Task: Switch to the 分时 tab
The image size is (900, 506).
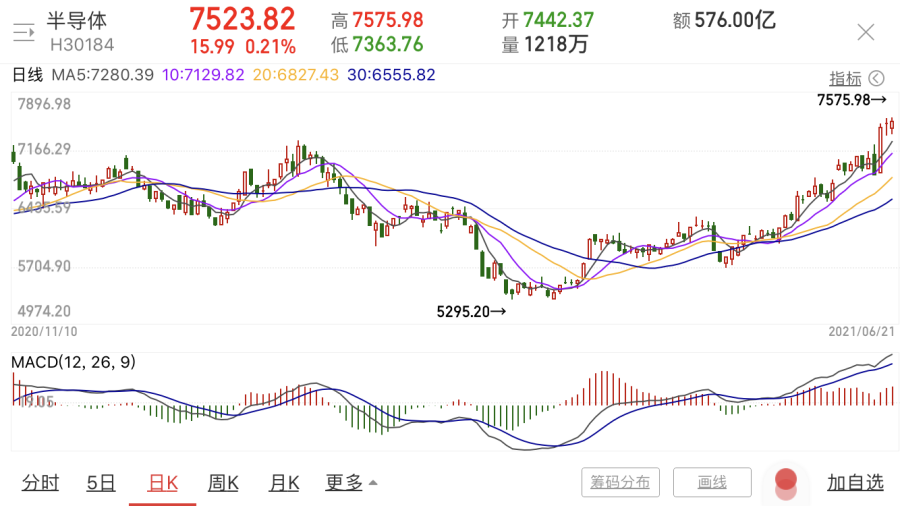Action: point(40,482)
